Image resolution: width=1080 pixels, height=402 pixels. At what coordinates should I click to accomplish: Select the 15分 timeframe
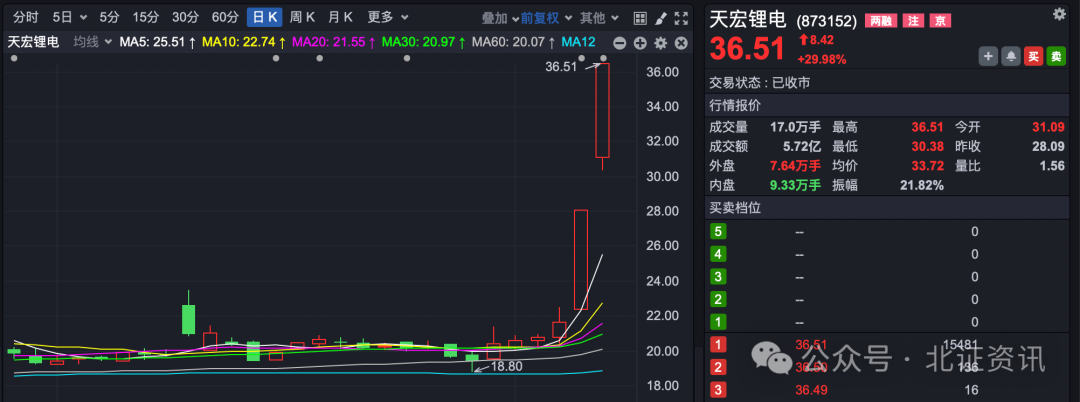point(145,17)
